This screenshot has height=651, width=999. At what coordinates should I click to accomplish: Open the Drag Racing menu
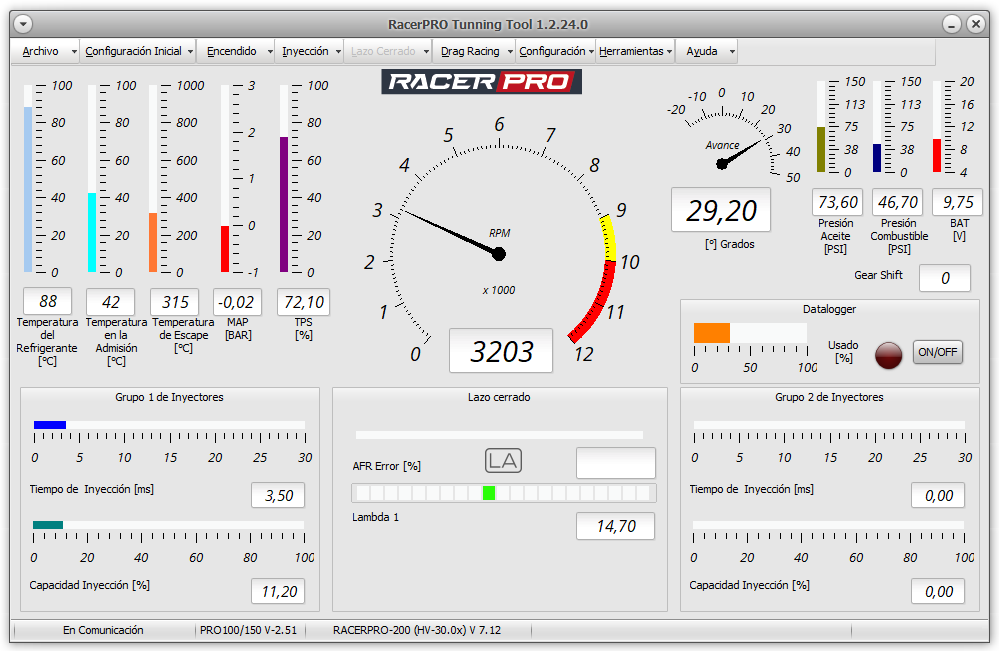point(470,52)
